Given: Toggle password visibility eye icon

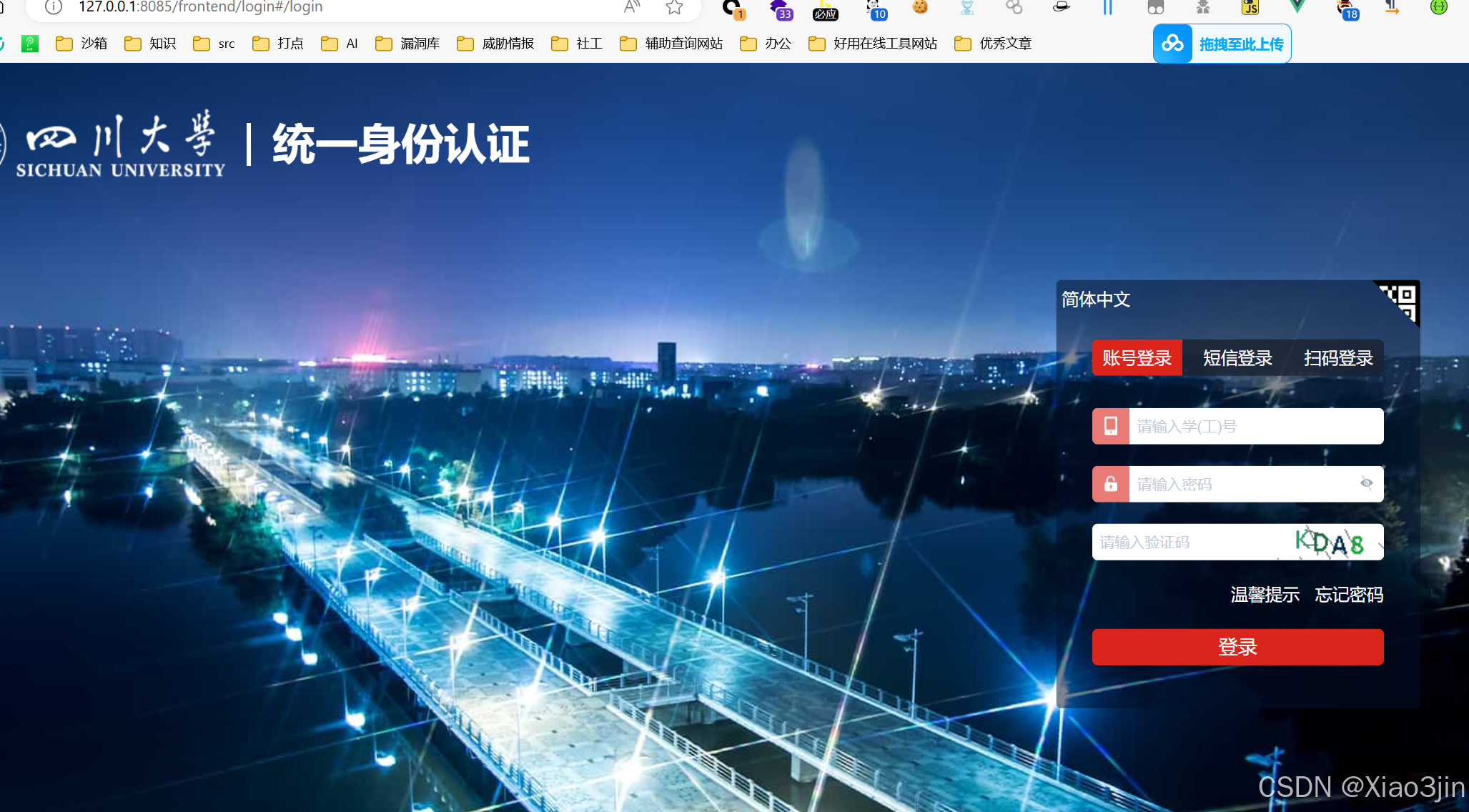Looking at the screenshot, I should [x=1366, y=483].
